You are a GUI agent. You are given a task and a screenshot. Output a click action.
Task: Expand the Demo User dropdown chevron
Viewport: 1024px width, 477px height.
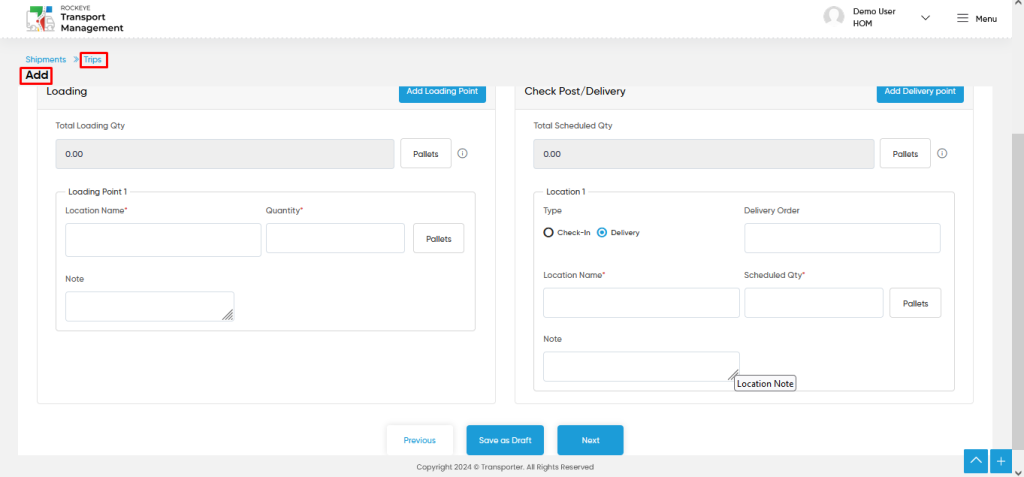925,18
